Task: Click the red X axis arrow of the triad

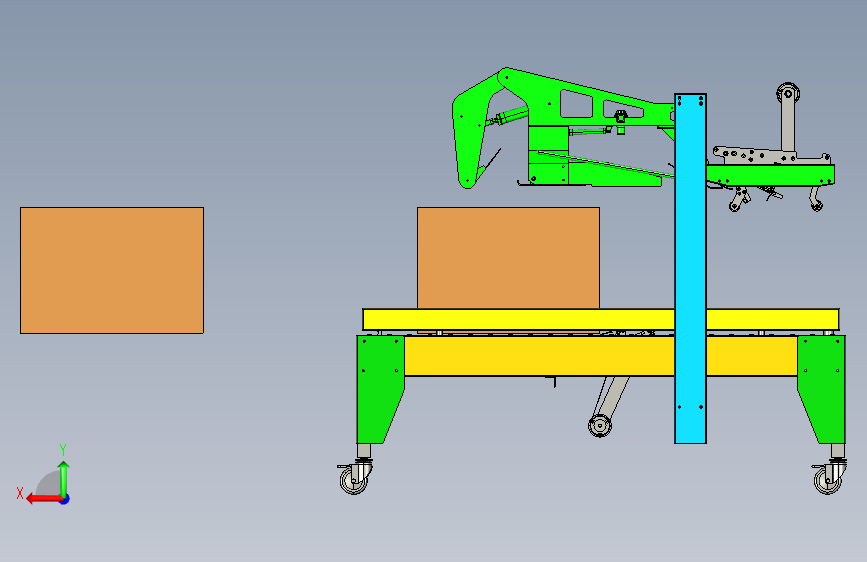Action: [43, 499]
